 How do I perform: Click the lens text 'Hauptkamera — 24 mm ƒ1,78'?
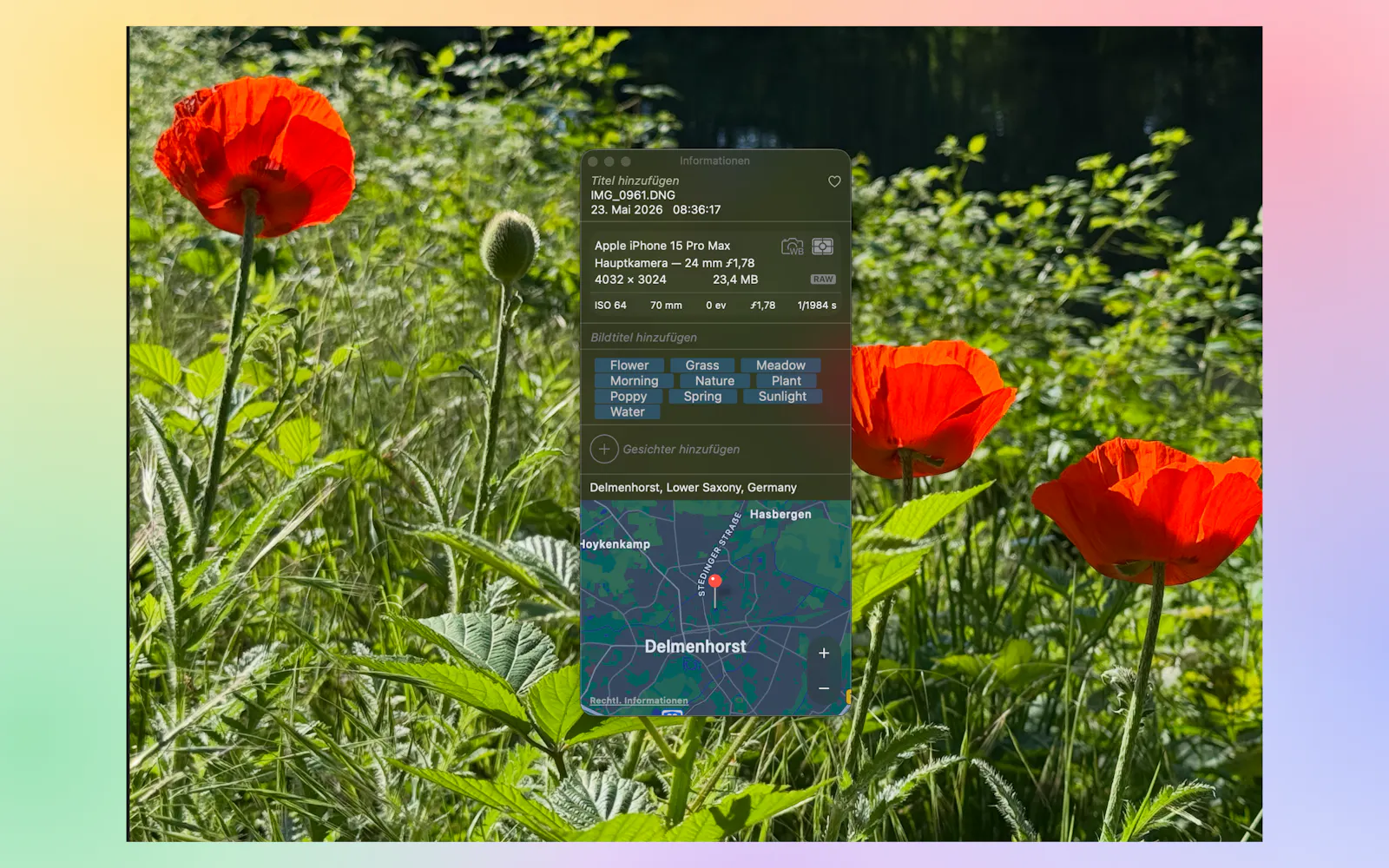(675, 263)
